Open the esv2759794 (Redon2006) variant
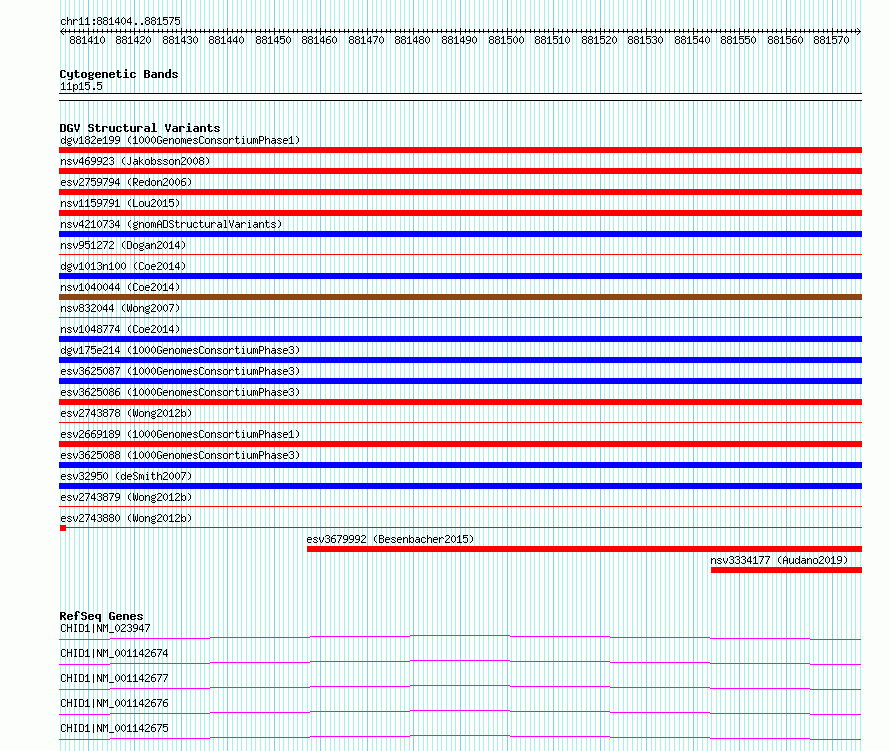Viewport: 890px width, 751px height. (x=126, y=182)
